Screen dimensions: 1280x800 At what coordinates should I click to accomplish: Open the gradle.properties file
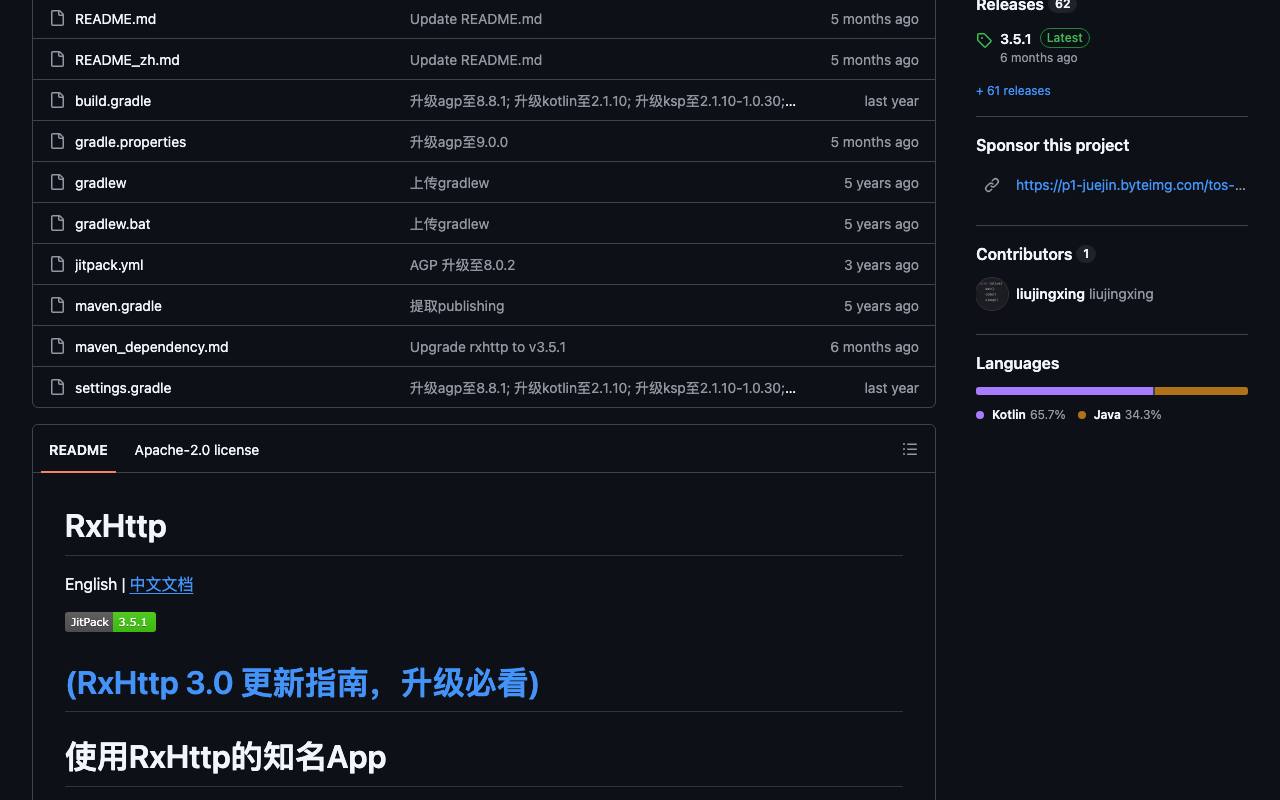point(130,142)
